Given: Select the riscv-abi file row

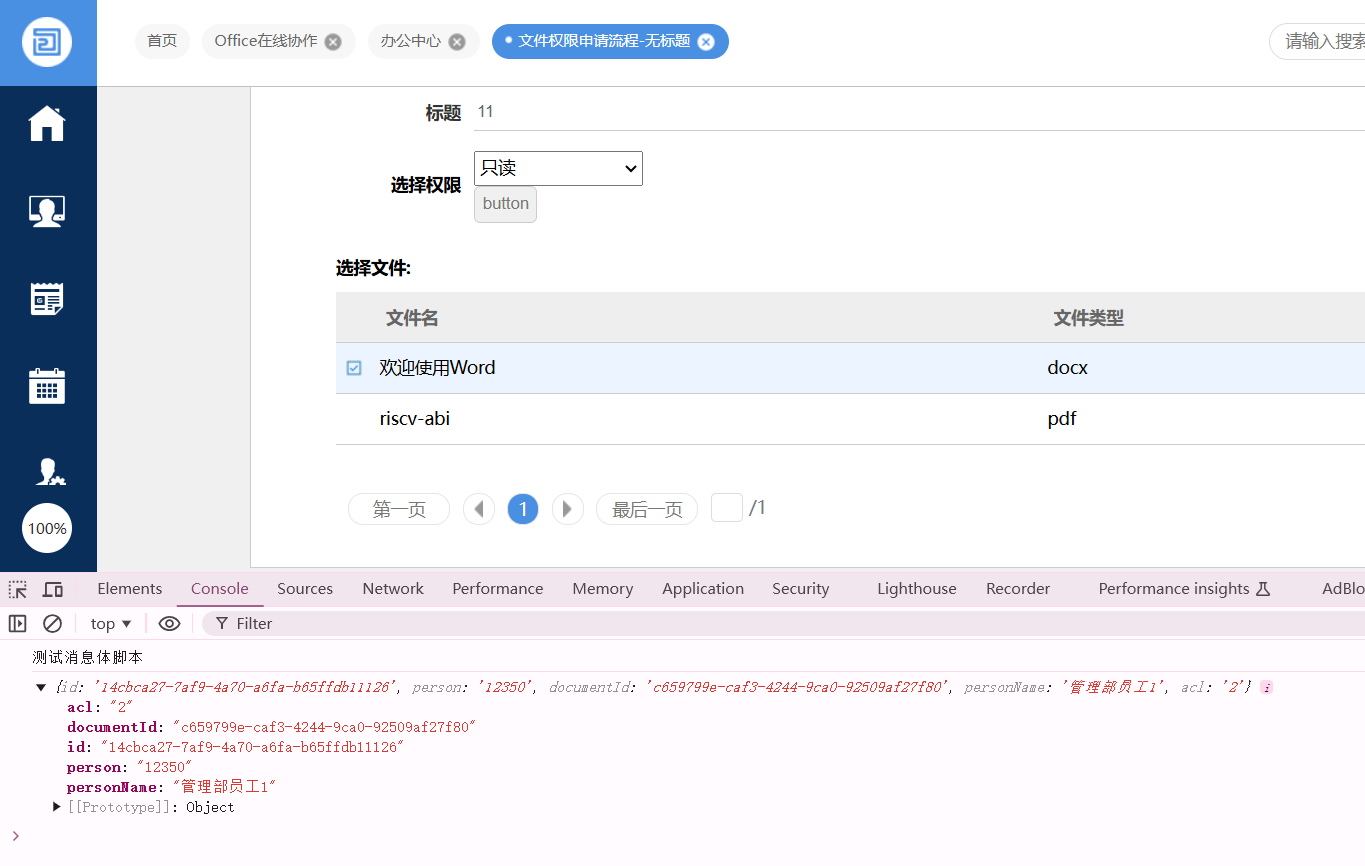Looking at the screenshot, I should point(850,419).
